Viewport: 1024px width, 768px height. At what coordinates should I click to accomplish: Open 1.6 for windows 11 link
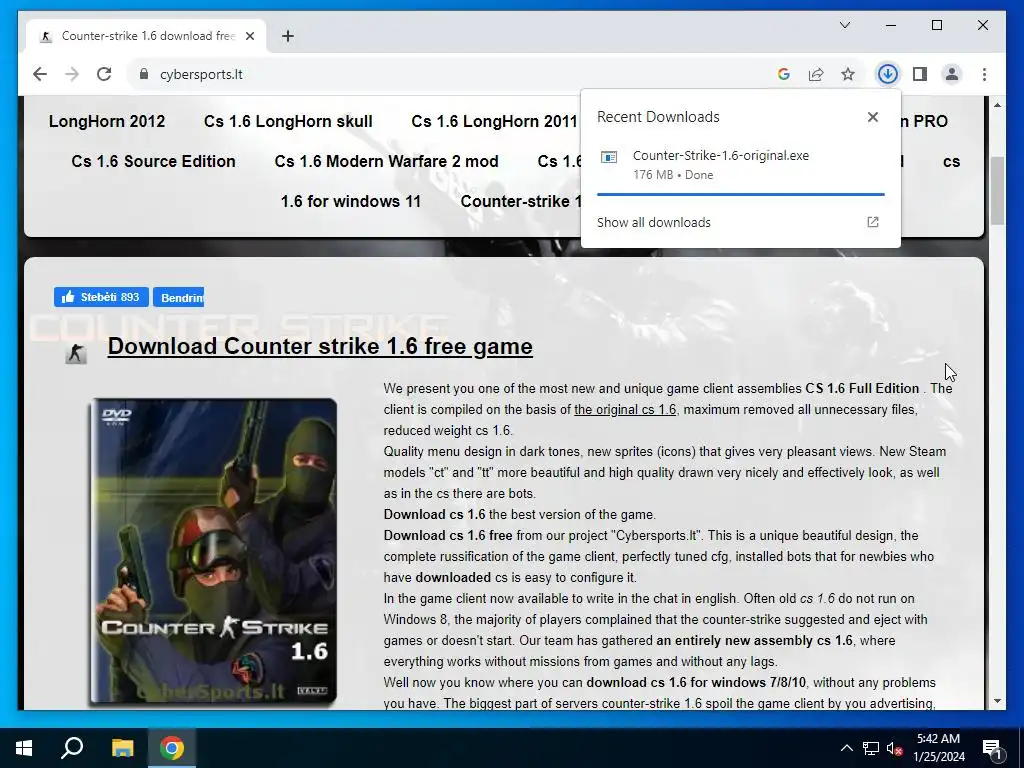pyautogui.click(x=351, y=201)
